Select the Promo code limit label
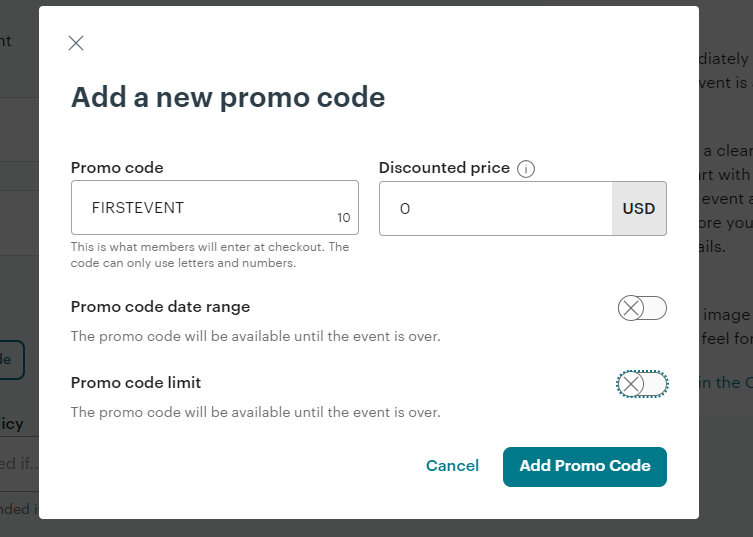 [136, 382]
